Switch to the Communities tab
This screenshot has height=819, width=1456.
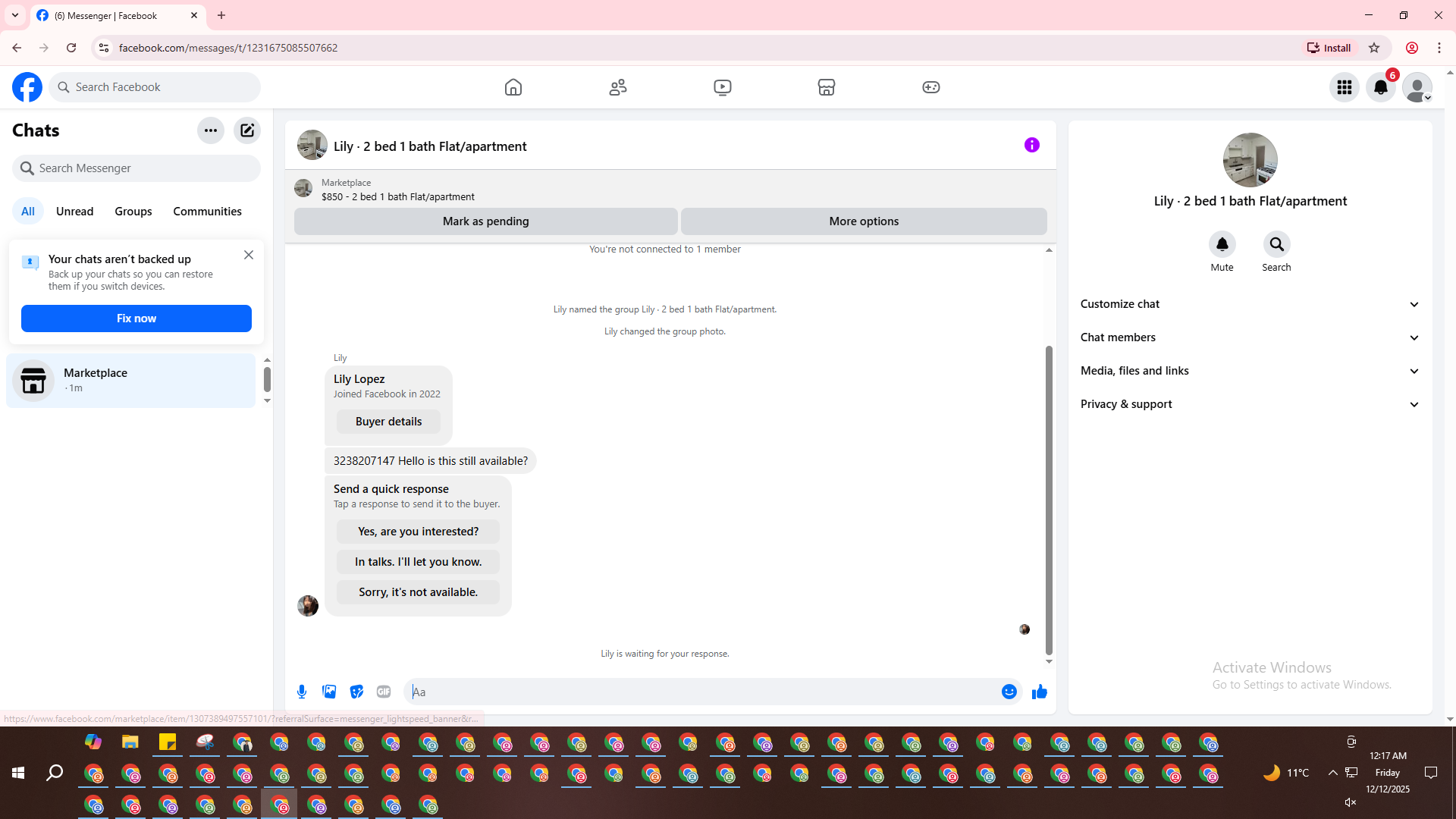point(207,212)
